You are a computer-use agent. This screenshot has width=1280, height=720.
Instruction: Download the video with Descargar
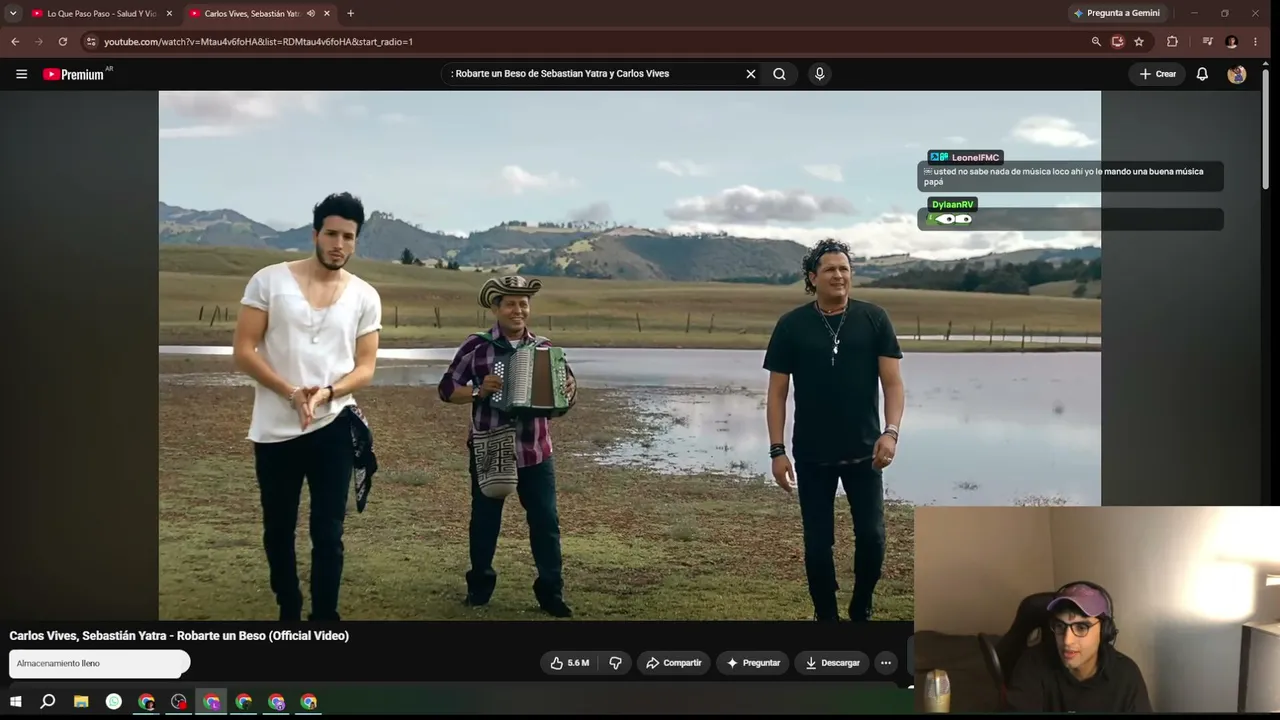click(832, 663)
